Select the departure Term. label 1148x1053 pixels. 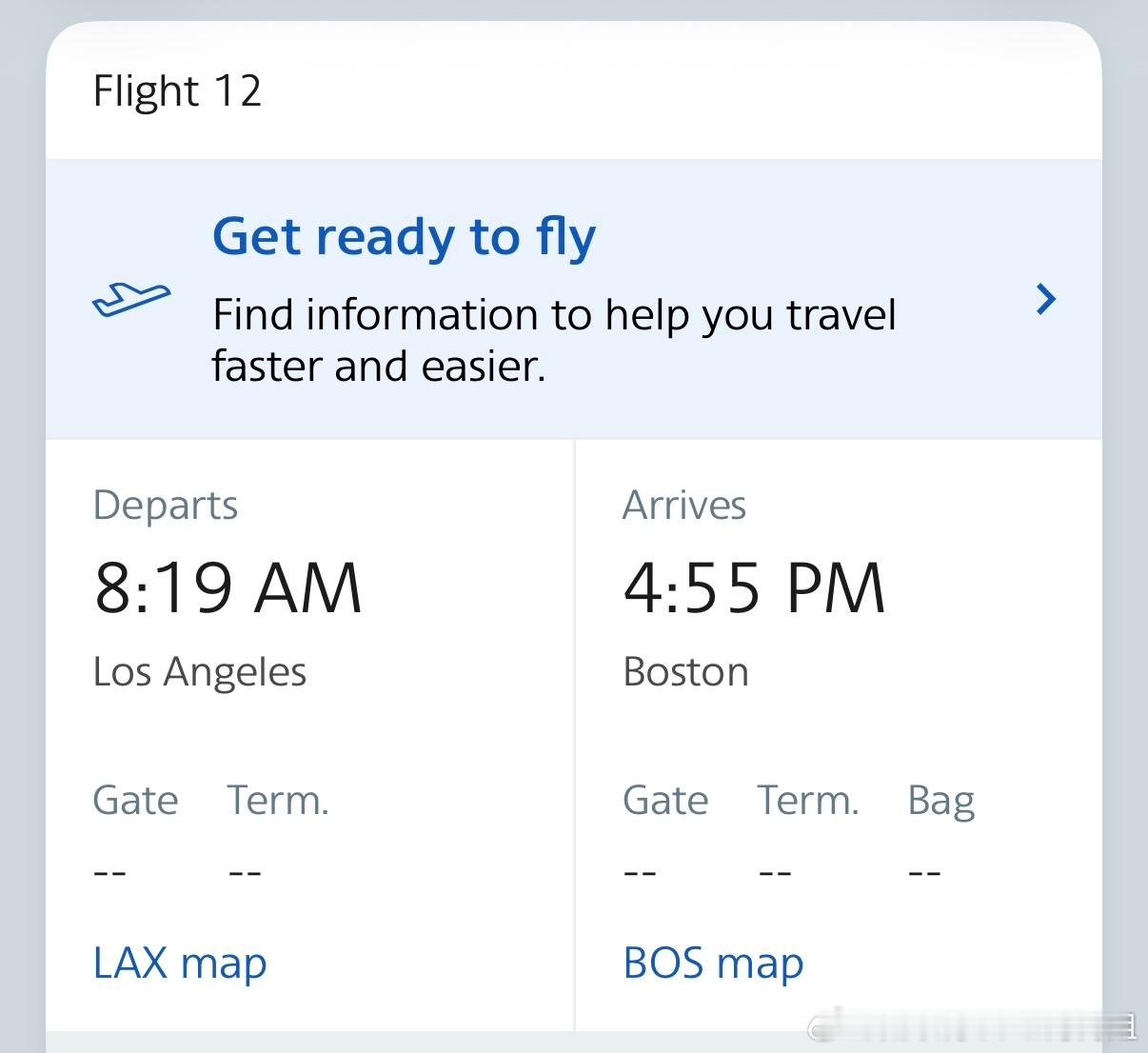pos(278,801)
